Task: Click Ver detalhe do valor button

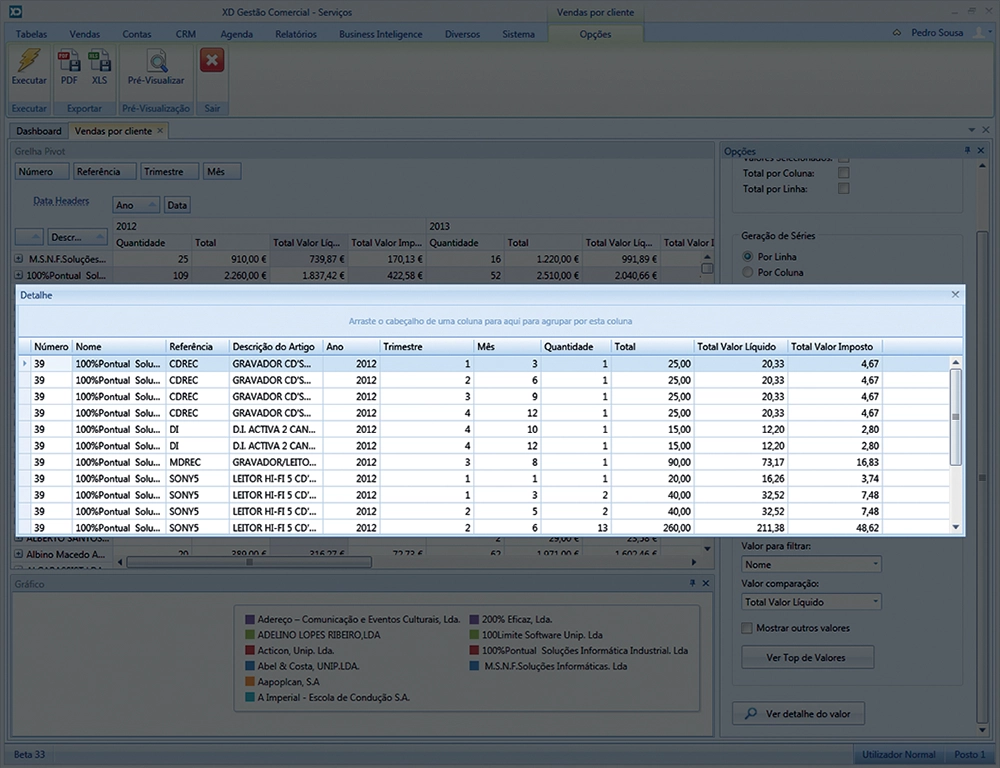Action: (797, 714)
